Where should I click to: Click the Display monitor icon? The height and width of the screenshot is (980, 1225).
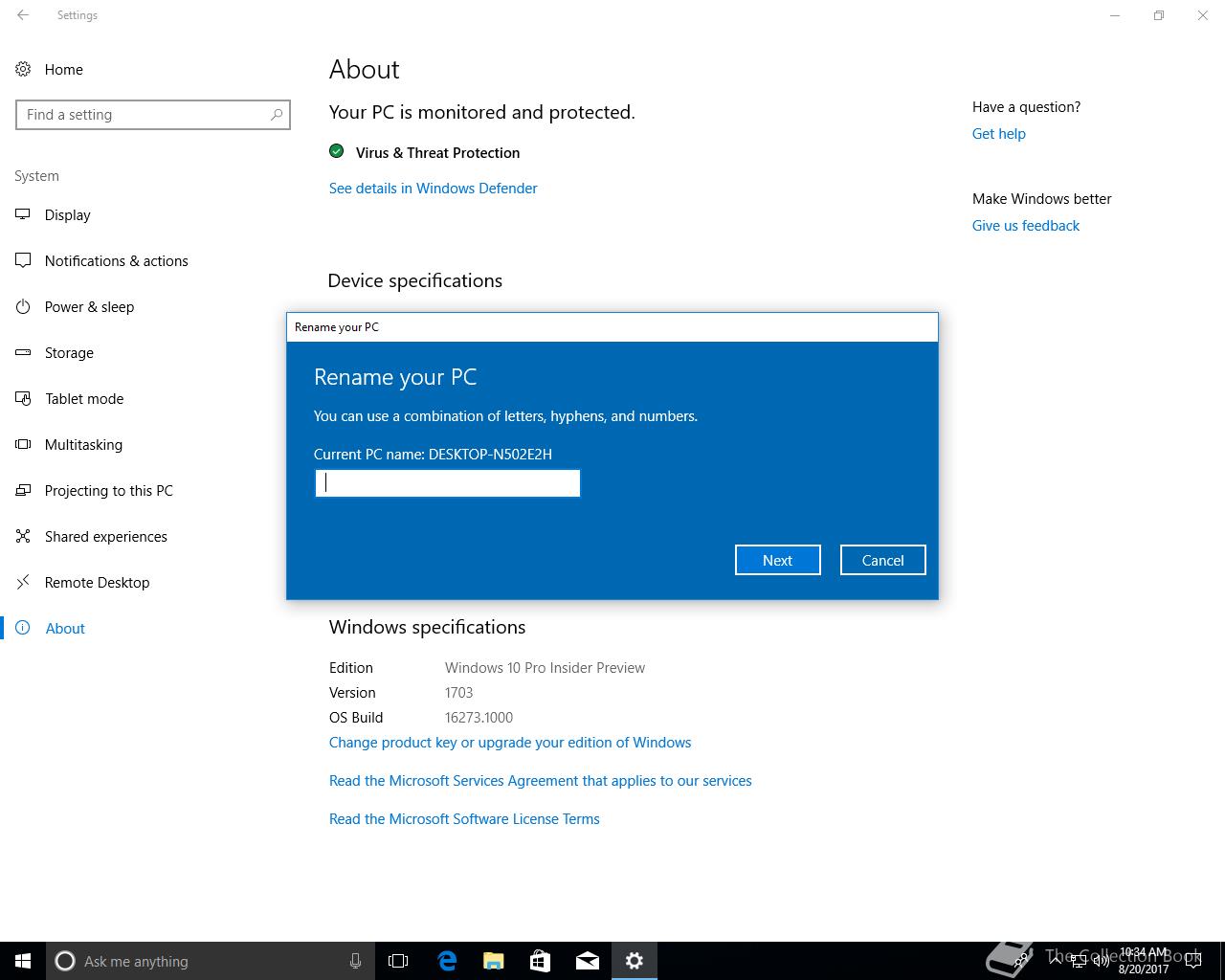[23, 214]
